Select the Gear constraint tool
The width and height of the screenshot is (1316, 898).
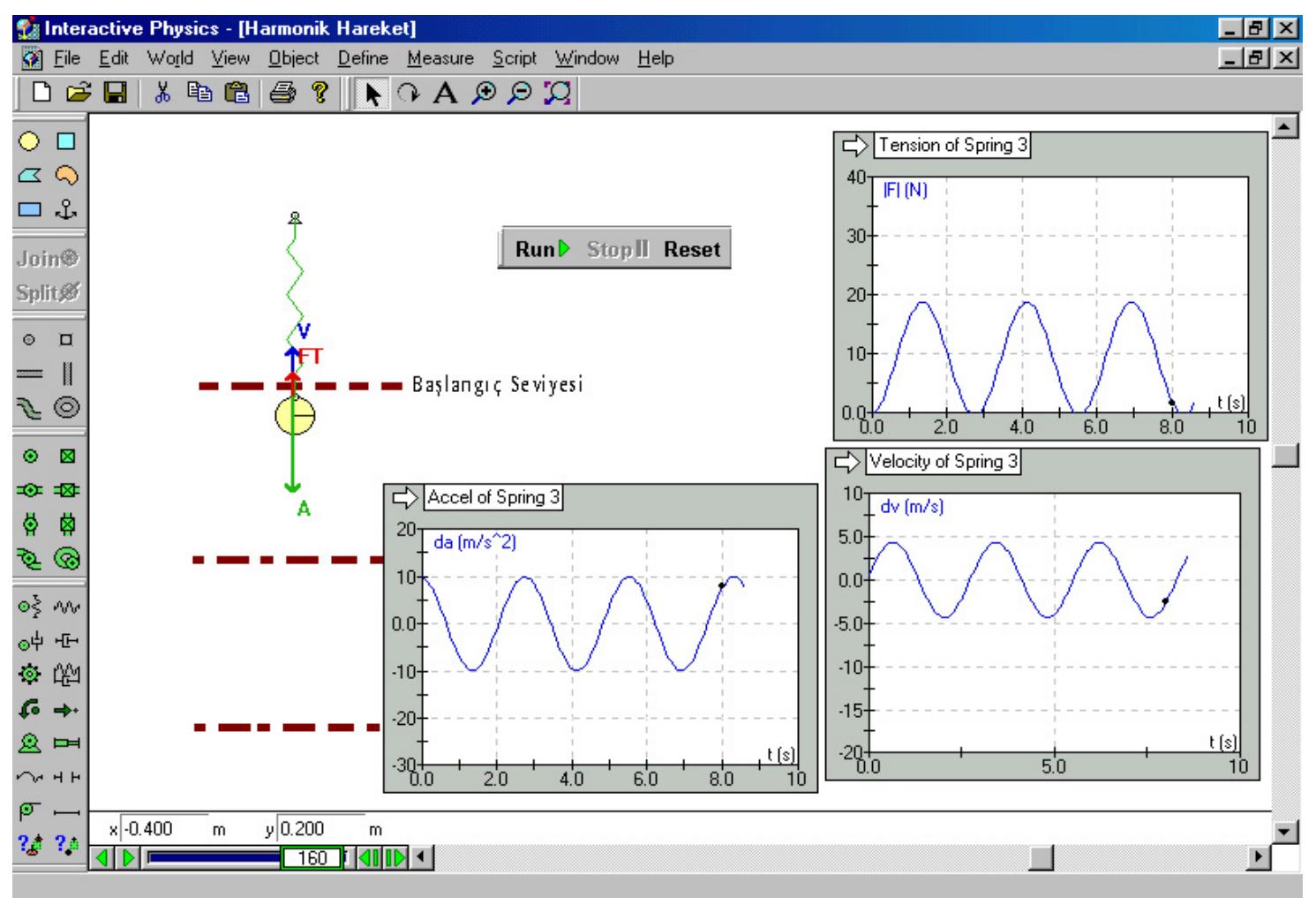(30, 675)
